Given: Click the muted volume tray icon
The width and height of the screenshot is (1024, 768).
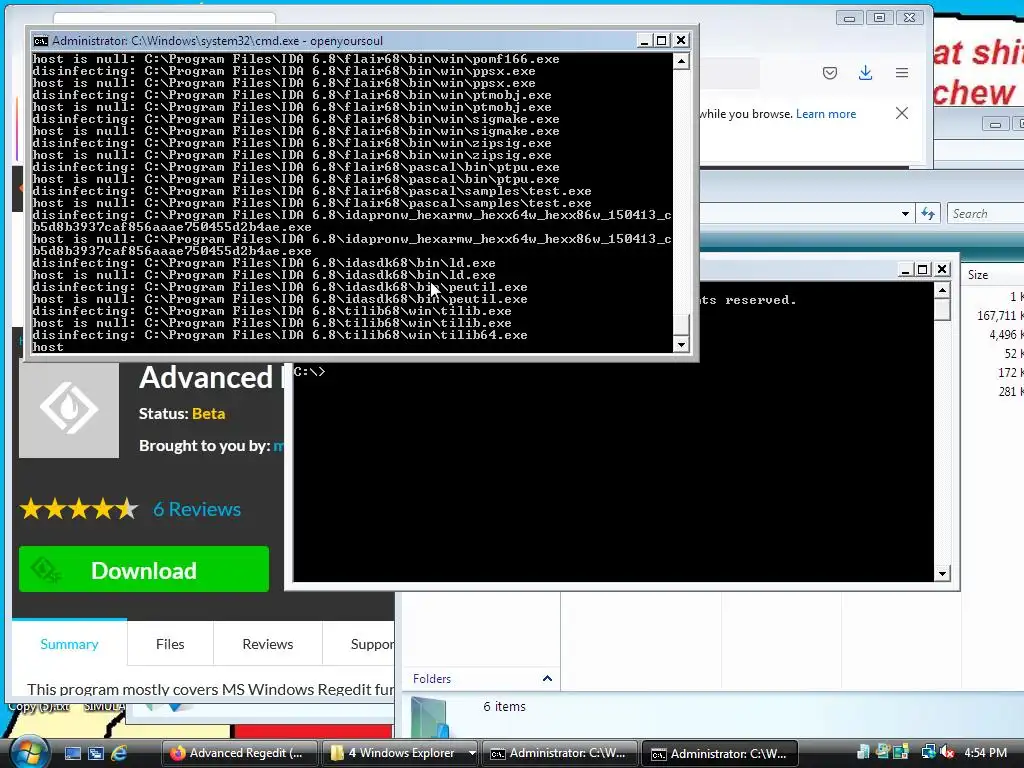Looking at the screenshot, I should [948, 753].
